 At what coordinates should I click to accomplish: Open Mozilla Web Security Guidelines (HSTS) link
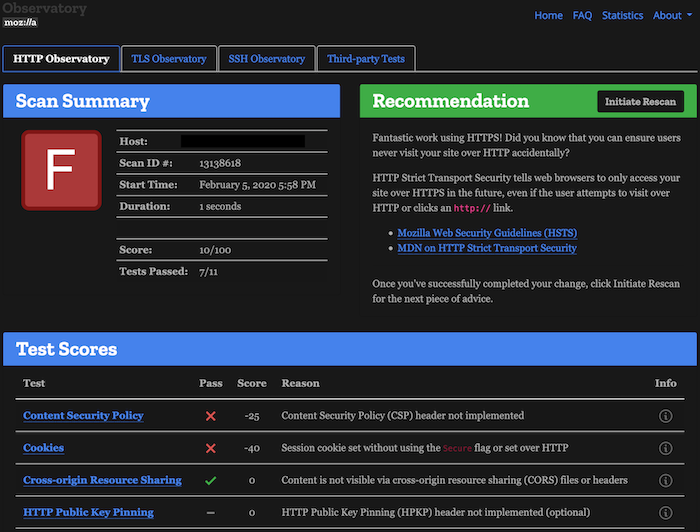coord(487,233)
